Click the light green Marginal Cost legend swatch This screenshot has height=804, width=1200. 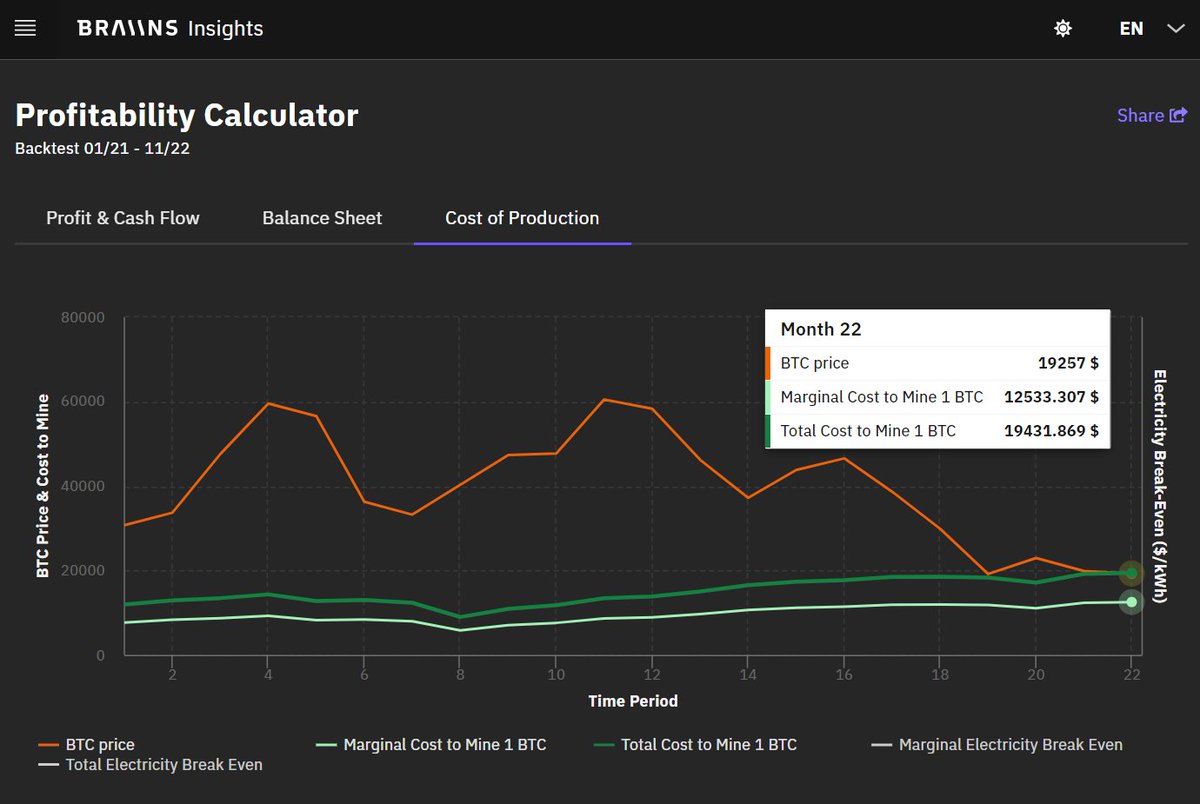pos(326,745)
